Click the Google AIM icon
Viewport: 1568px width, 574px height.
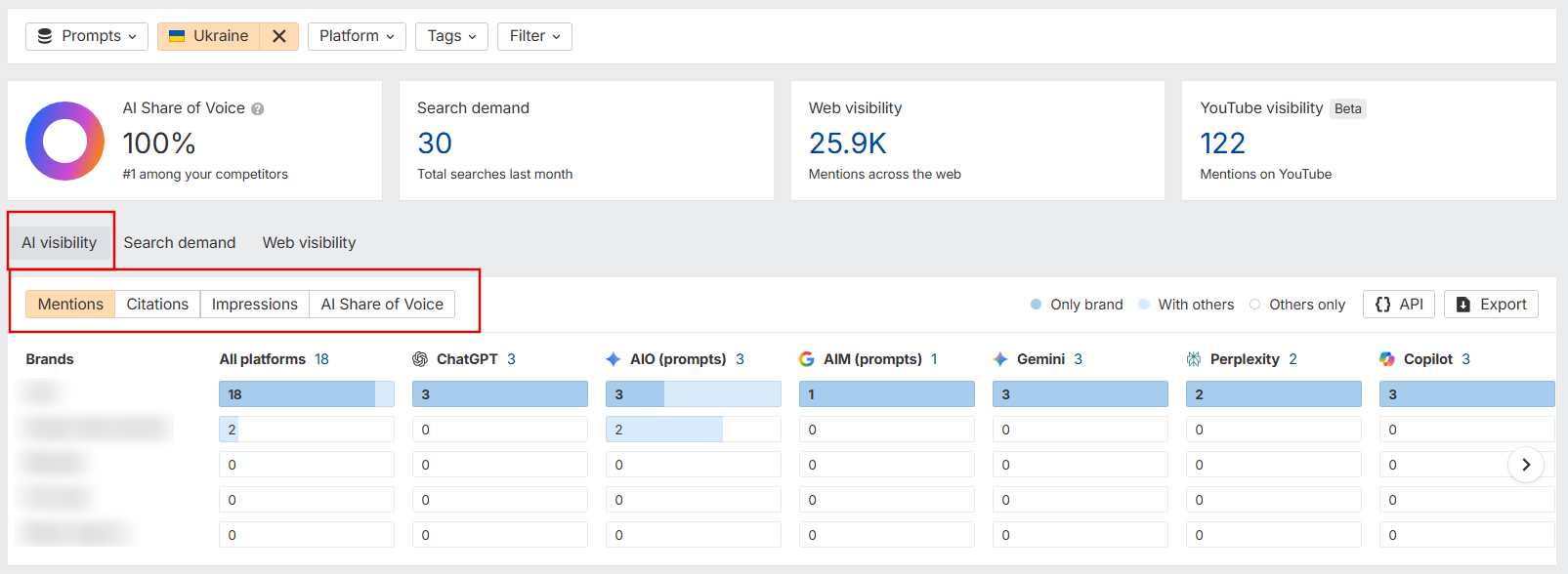pyautogui.click(x=807, y=359)
